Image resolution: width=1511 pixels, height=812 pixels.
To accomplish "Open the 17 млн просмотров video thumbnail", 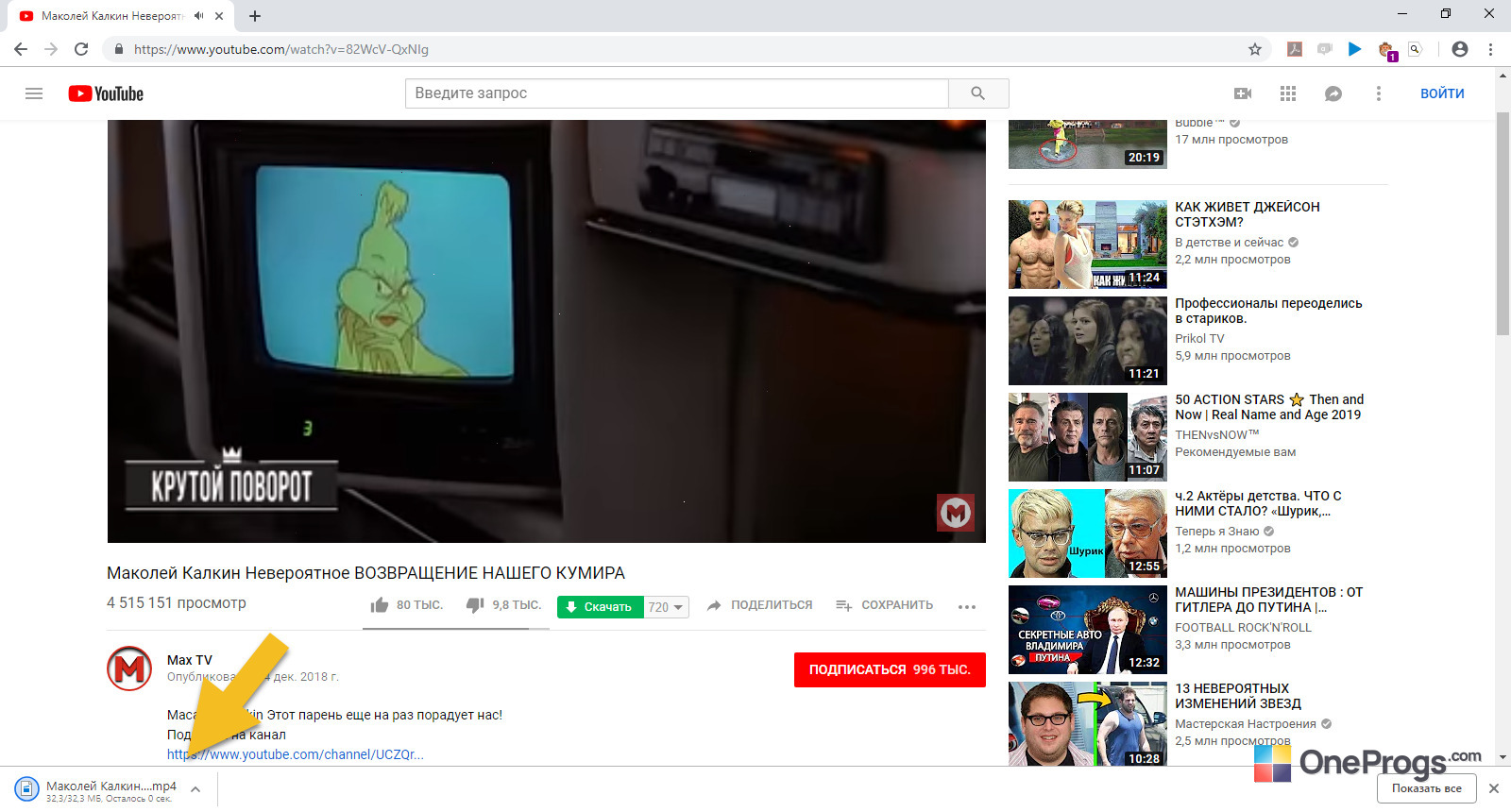I will [1088, 144].
